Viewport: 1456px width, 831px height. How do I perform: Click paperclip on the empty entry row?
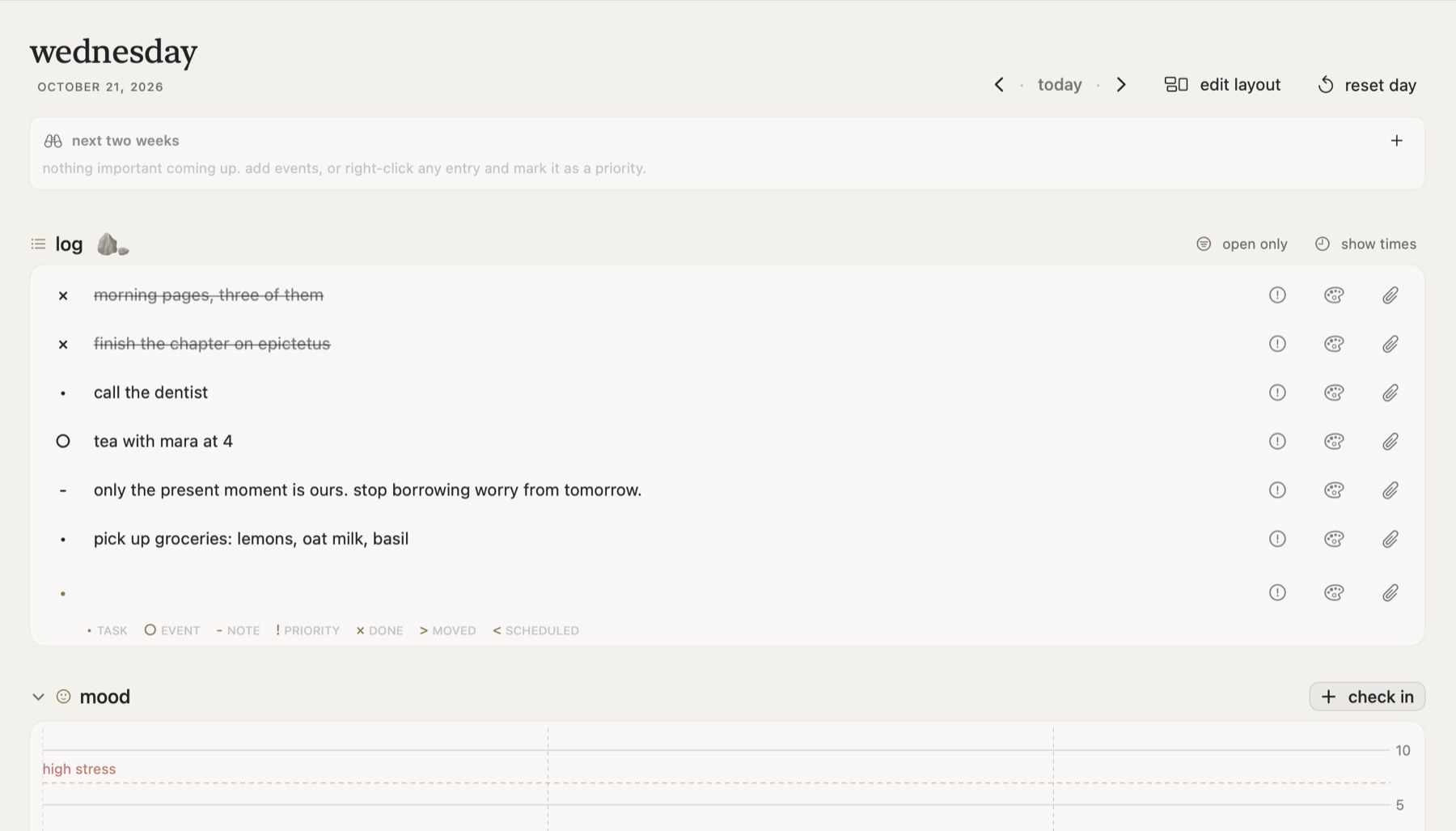click(1390, 592)
